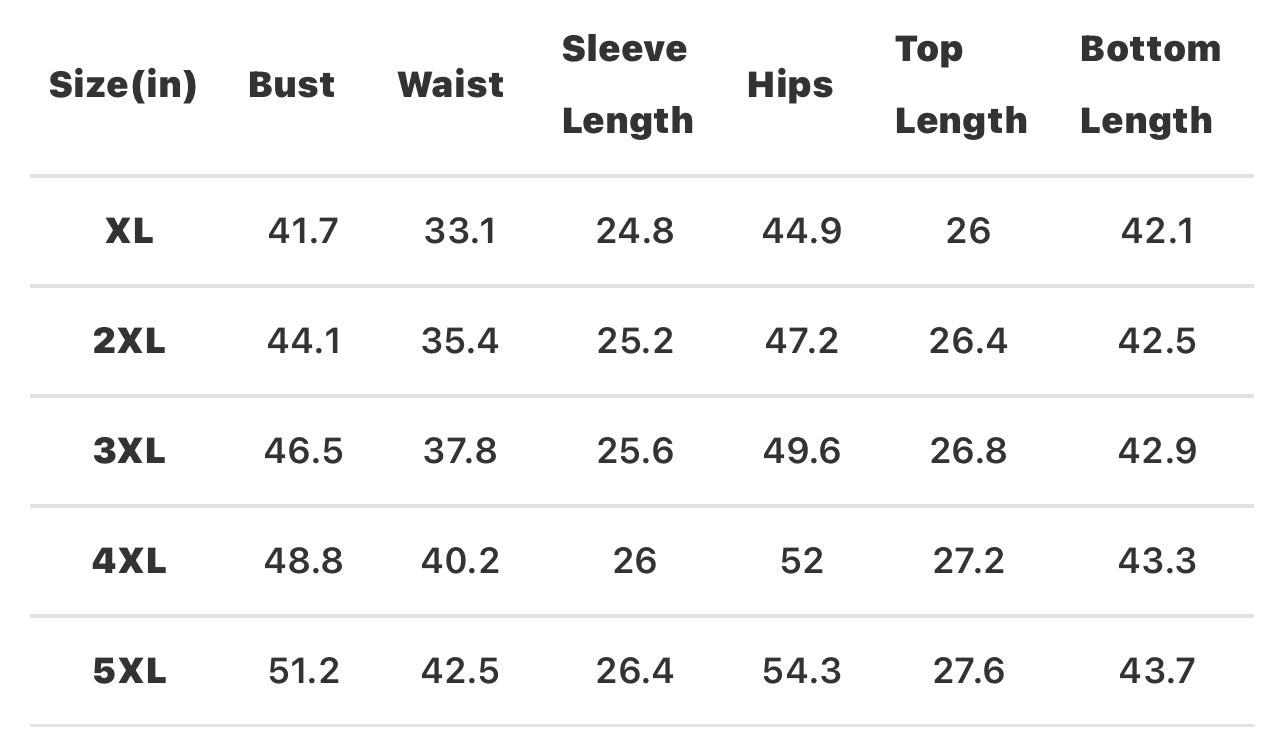Screen dimensions: 1284x750
Task: Click the Hips column header
Action: (x=790, y=85)
